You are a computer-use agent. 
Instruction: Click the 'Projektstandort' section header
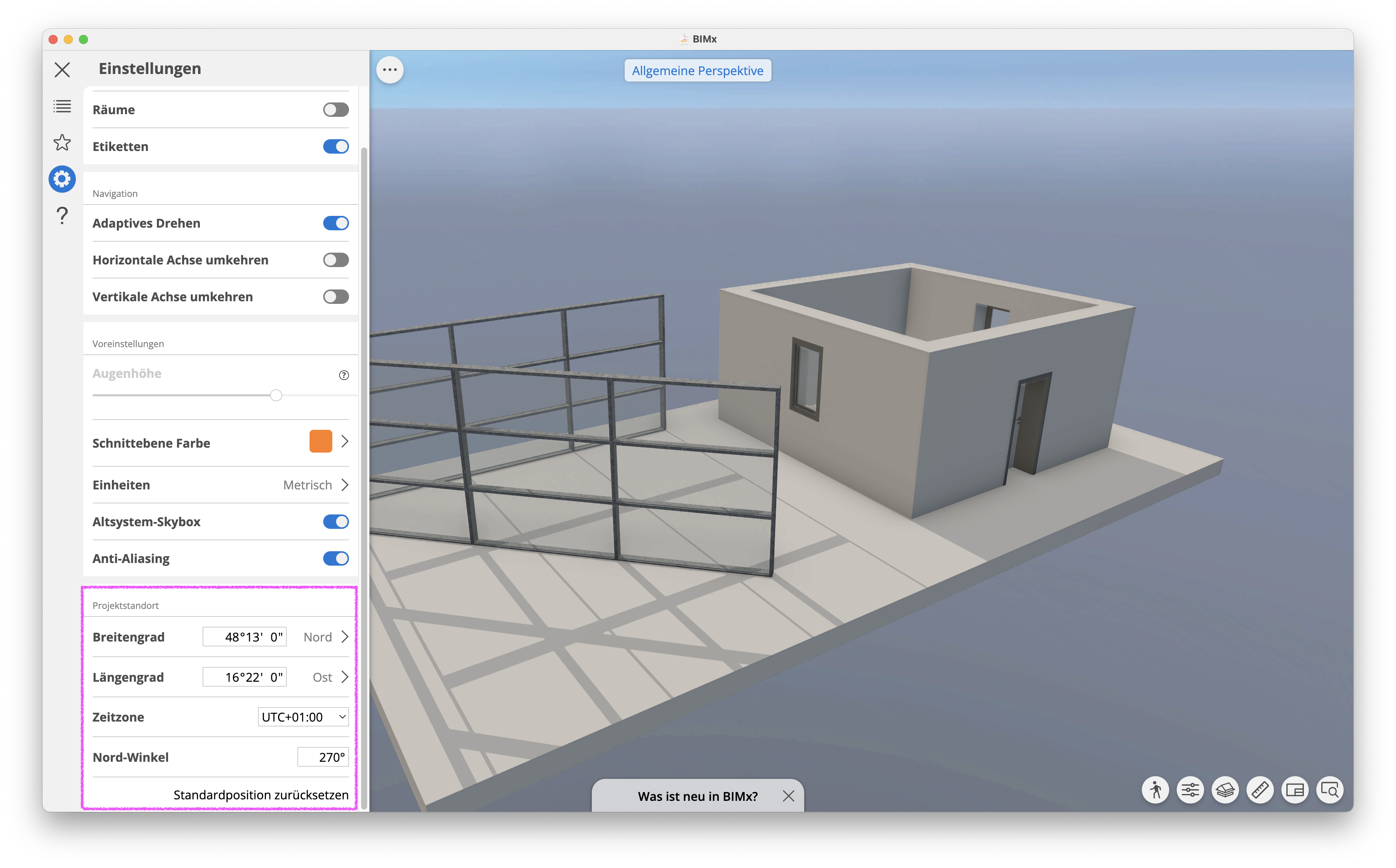(126, 605)
